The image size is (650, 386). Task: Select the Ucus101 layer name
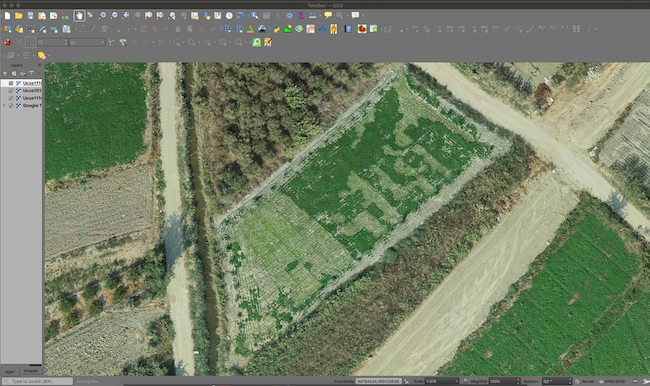tap(32, 91)
